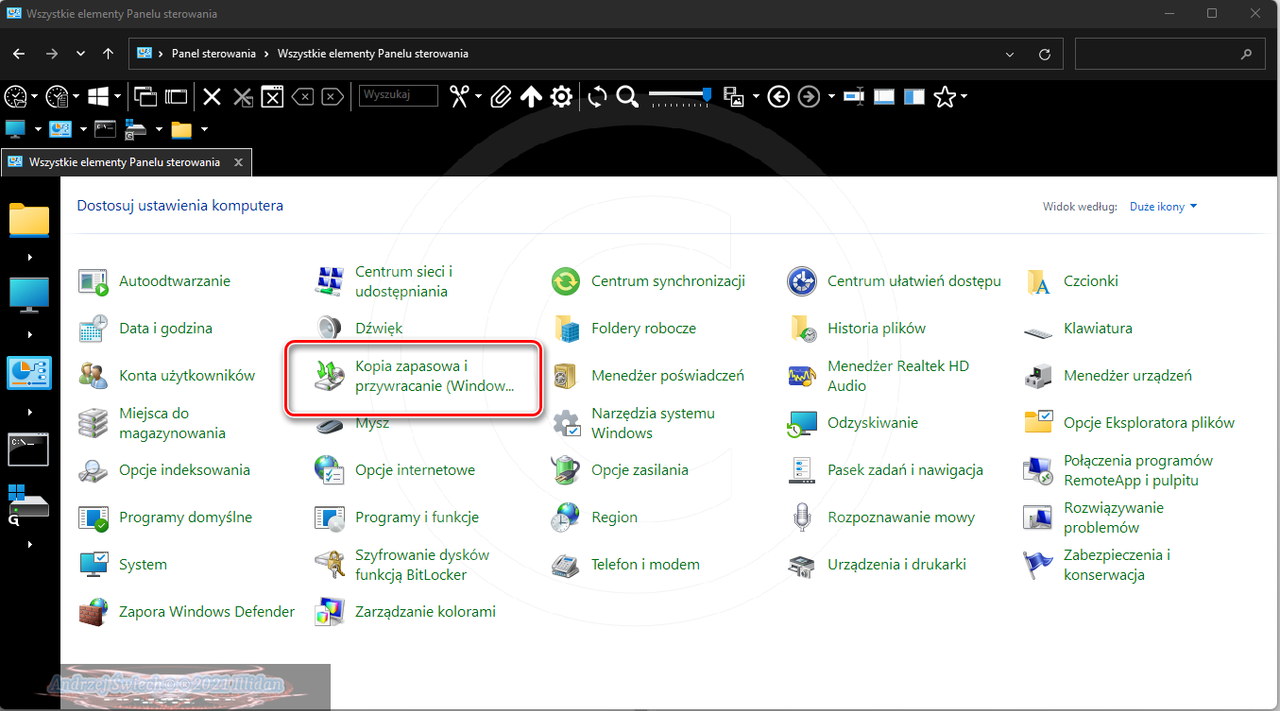The image size is (1280, 711).
Task: Click the scissors cut toolbar icon
Action: tap(460, 96)
